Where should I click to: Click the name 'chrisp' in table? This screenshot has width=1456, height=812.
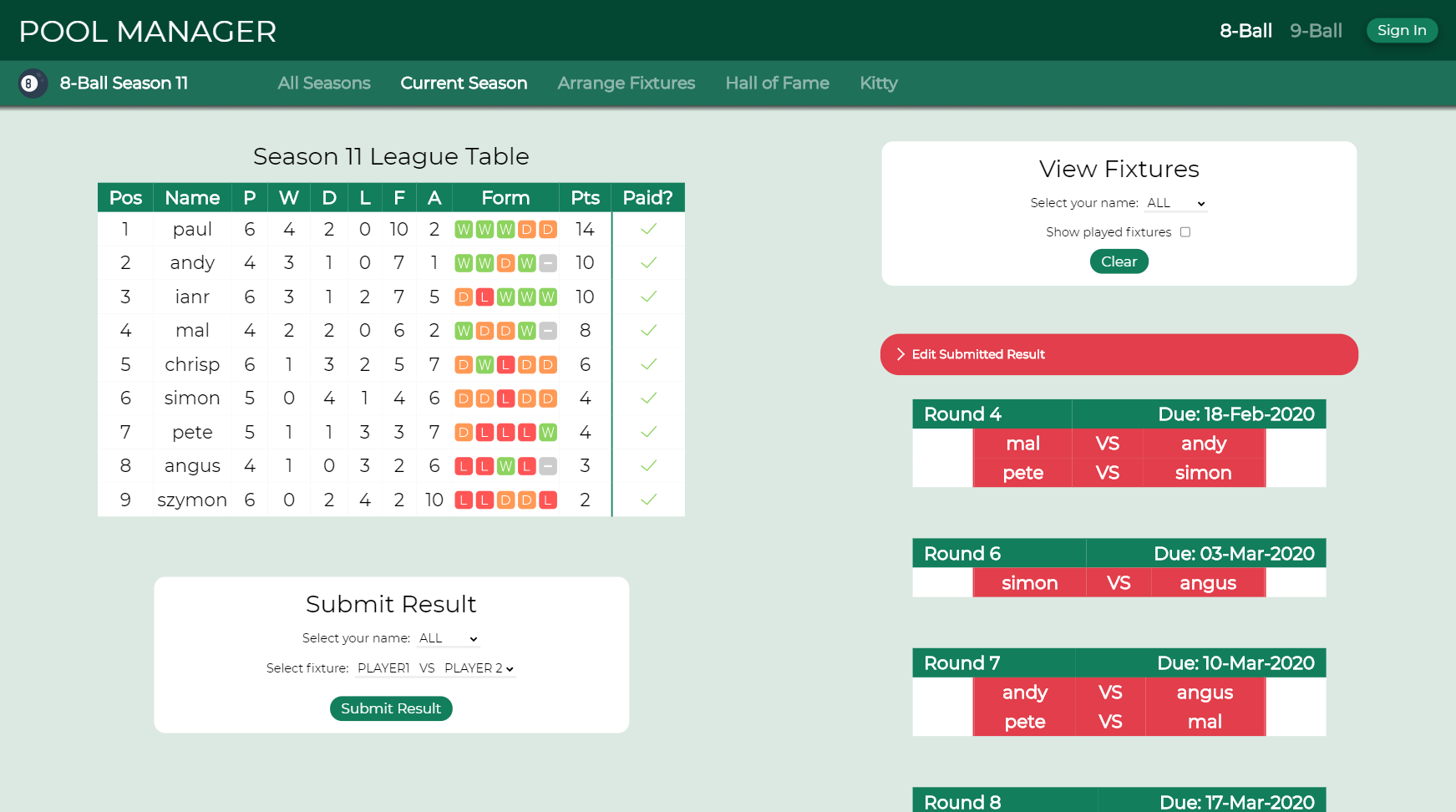tap(192, 364)
